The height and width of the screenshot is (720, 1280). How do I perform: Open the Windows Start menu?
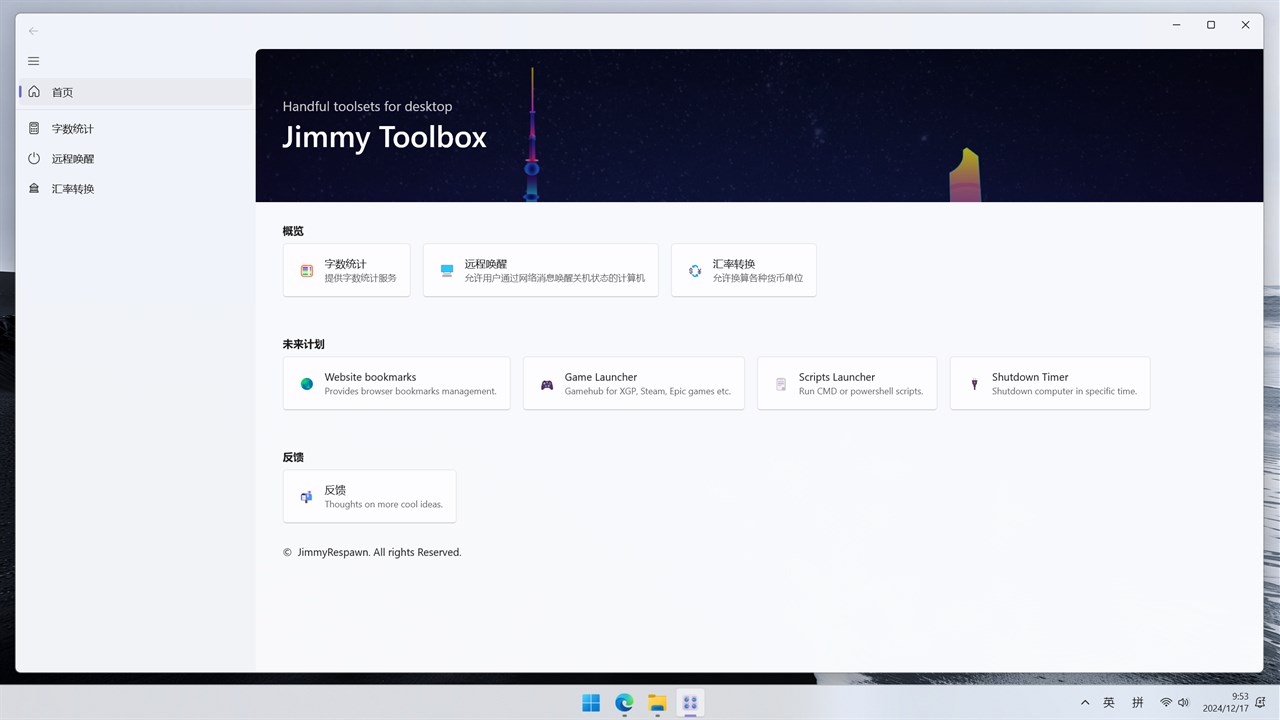click(591, 703)
